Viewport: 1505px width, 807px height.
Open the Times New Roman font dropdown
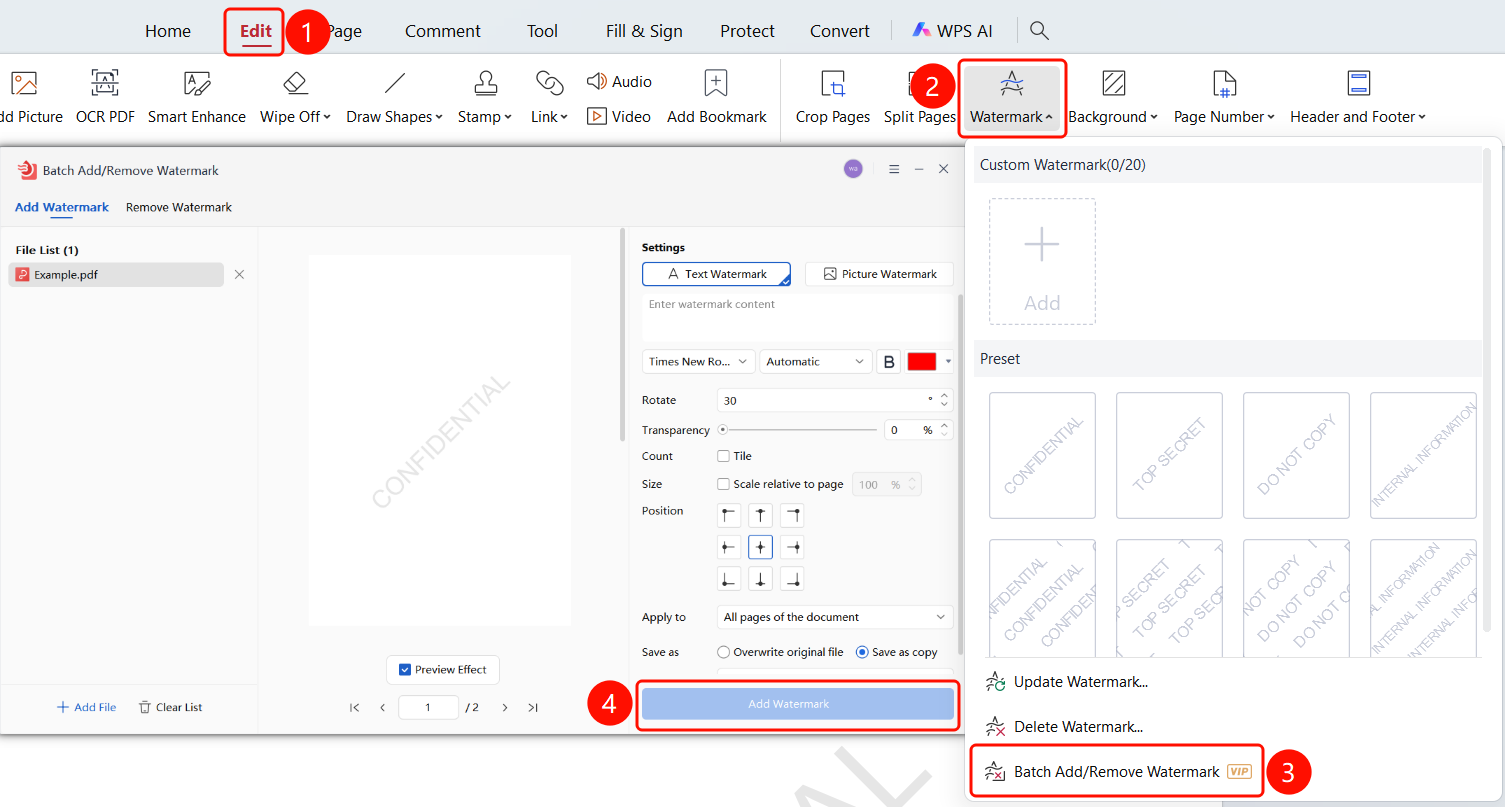699,362
